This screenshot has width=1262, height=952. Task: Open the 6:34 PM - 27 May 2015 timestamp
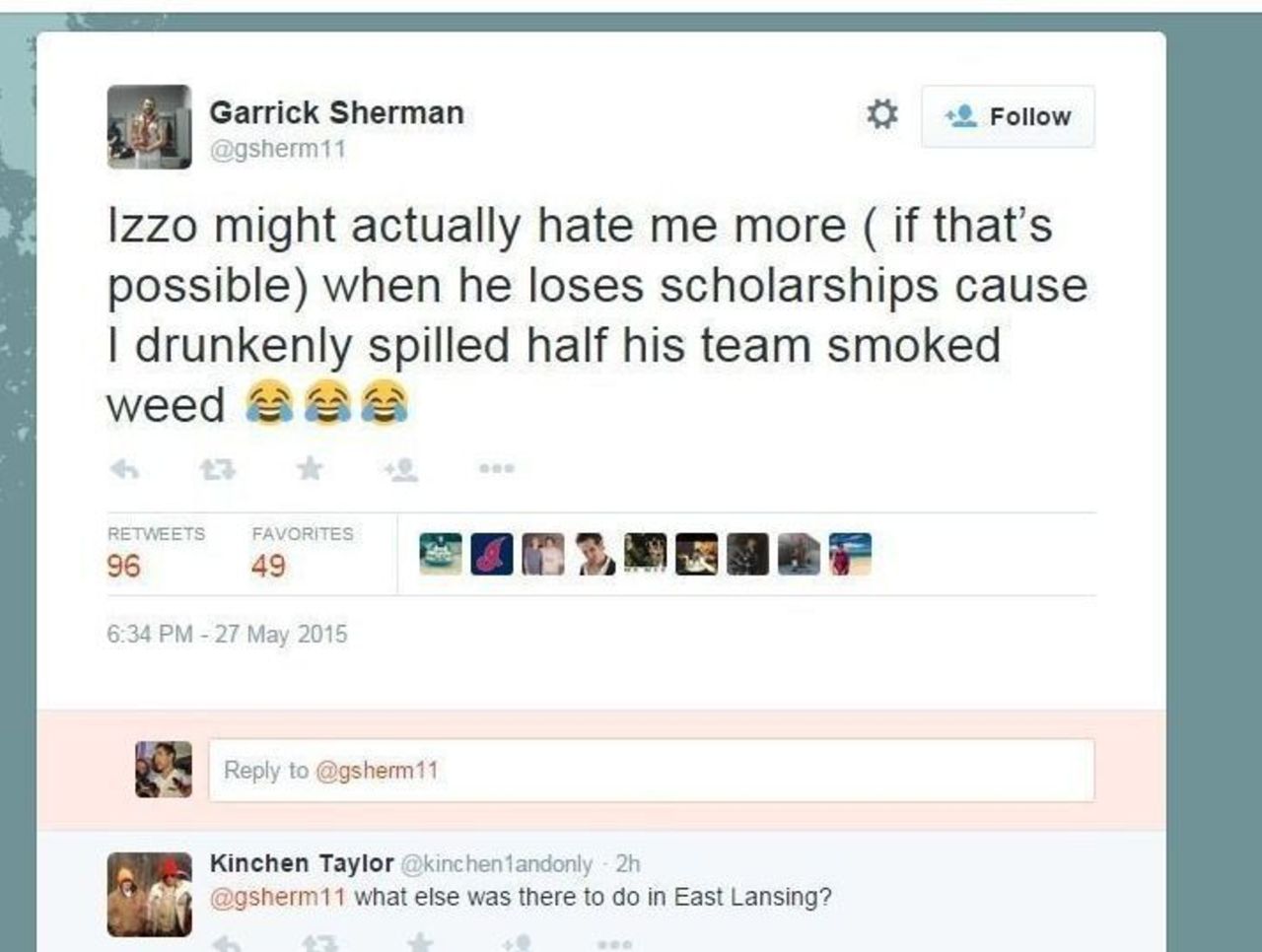tap(227, 634)
